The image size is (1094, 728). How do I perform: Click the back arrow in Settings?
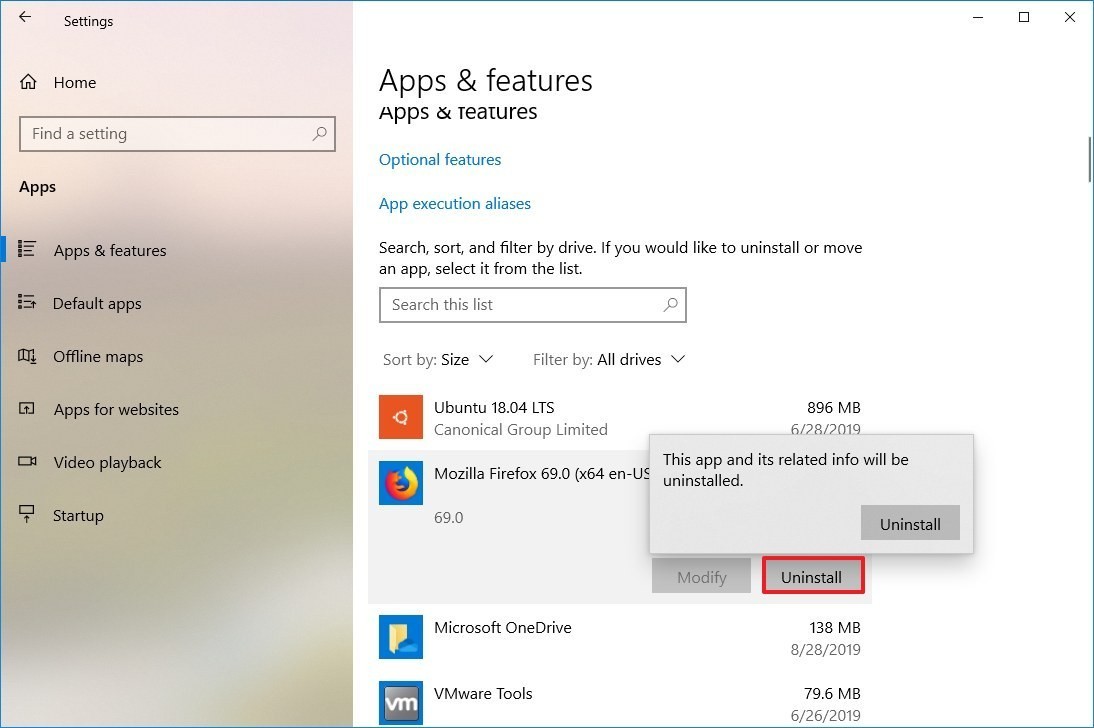click(x=25, y=17)
